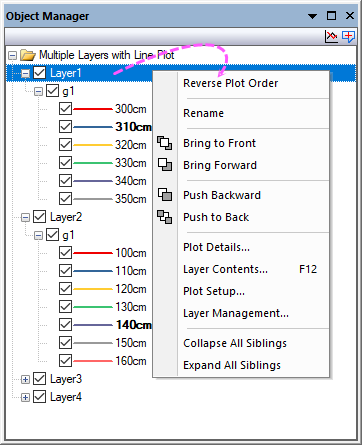Image resolution: width=362 pixels, height=445 pixels.
Task: Collapse g1 group under Layer2
Action: tap(38, 235)
